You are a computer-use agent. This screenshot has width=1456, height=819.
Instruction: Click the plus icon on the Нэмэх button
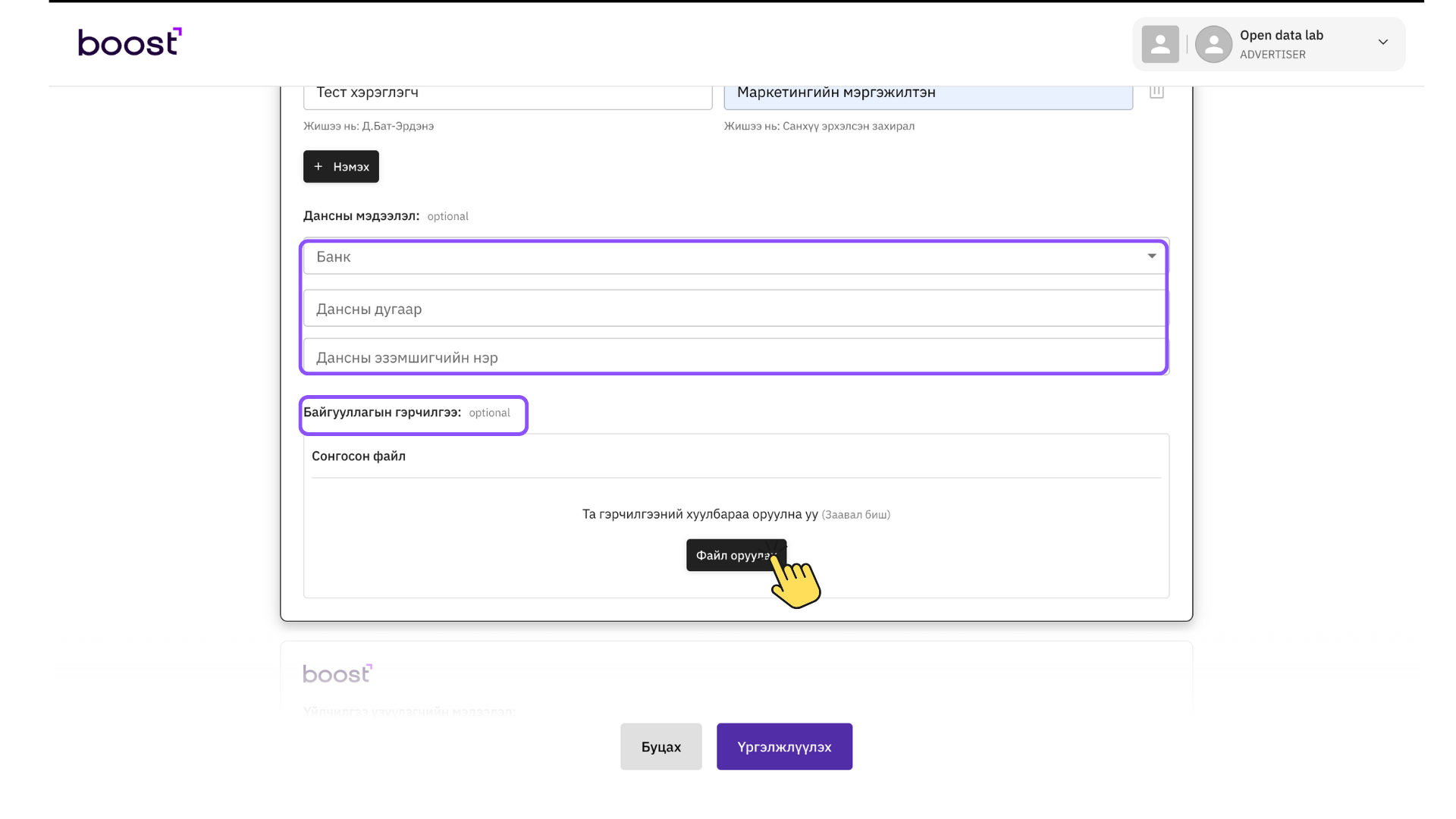(x=318, y=166)
